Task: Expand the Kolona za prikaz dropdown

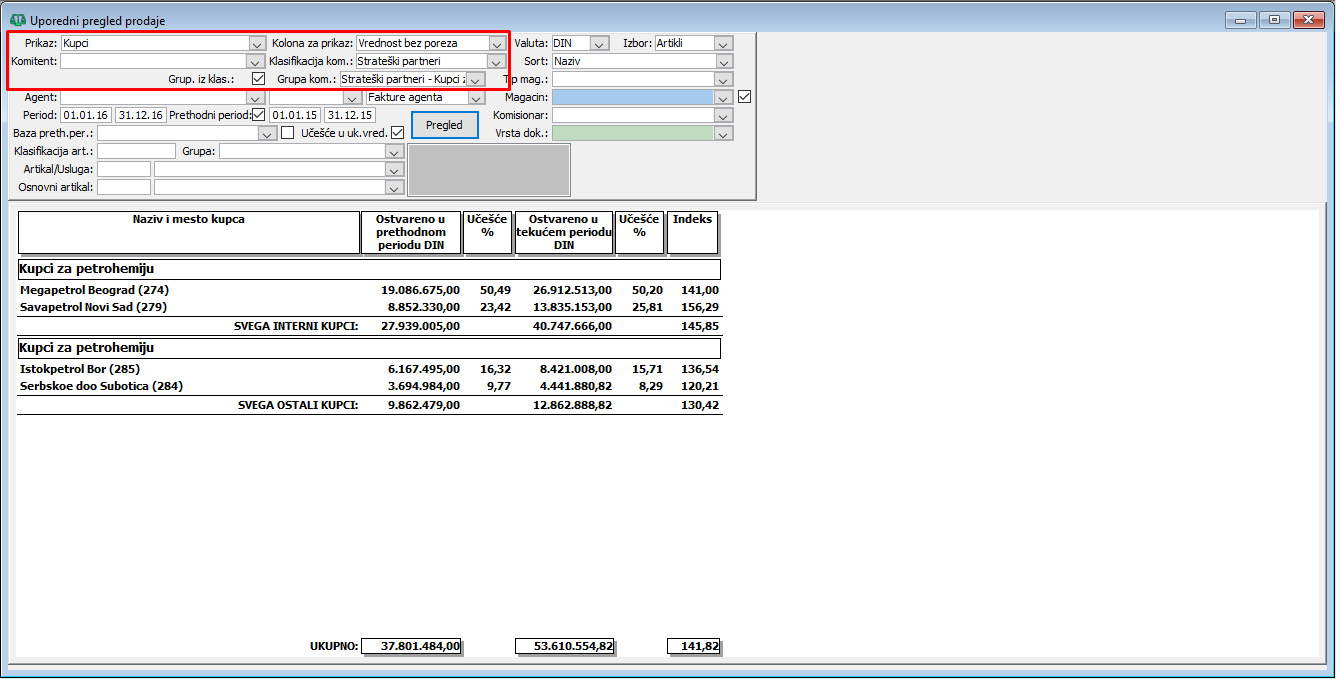Action: [496, 43]
